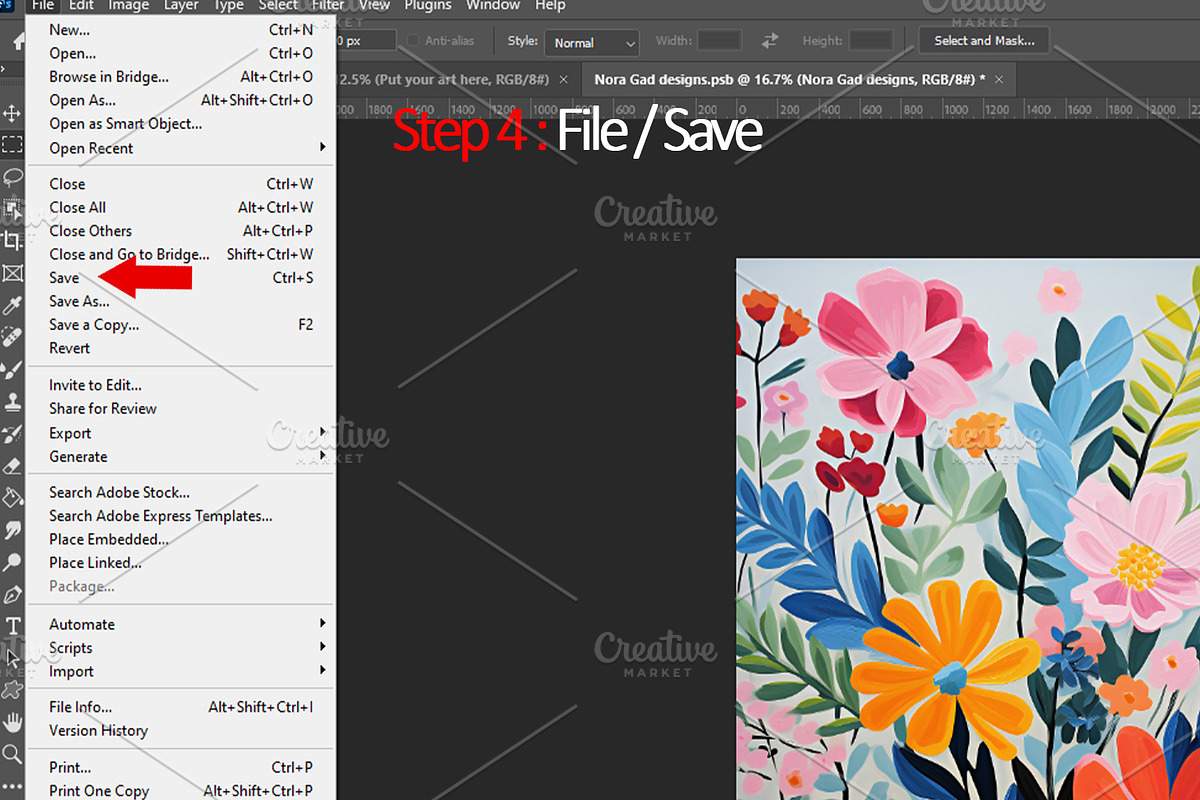Viewport: 1200px width, 800px height.
Task: Toggle the Anti-alias checkbox
Action: pos(414,41)
